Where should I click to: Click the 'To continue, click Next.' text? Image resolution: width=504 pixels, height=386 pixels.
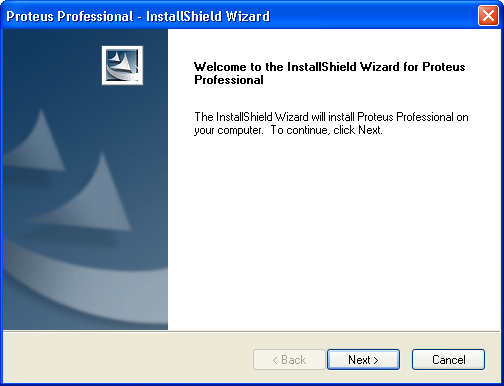click(x=327, y=130)
